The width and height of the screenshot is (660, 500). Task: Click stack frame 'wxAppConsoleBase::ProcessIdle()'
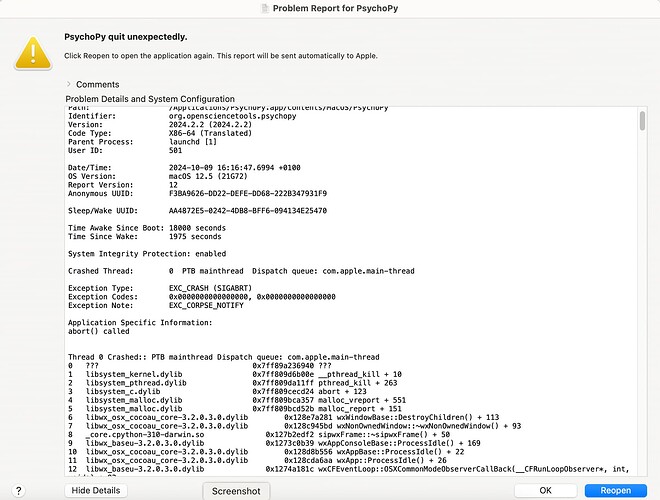tap(274, 443)
